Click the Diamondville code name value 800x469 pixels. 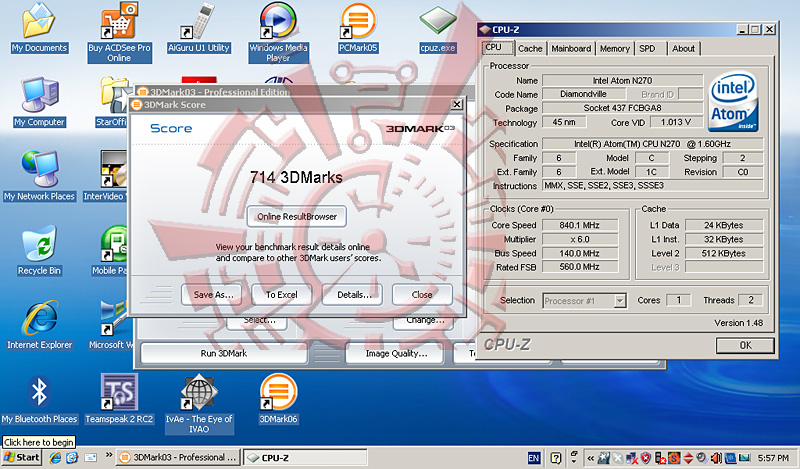tap(583, 94)
